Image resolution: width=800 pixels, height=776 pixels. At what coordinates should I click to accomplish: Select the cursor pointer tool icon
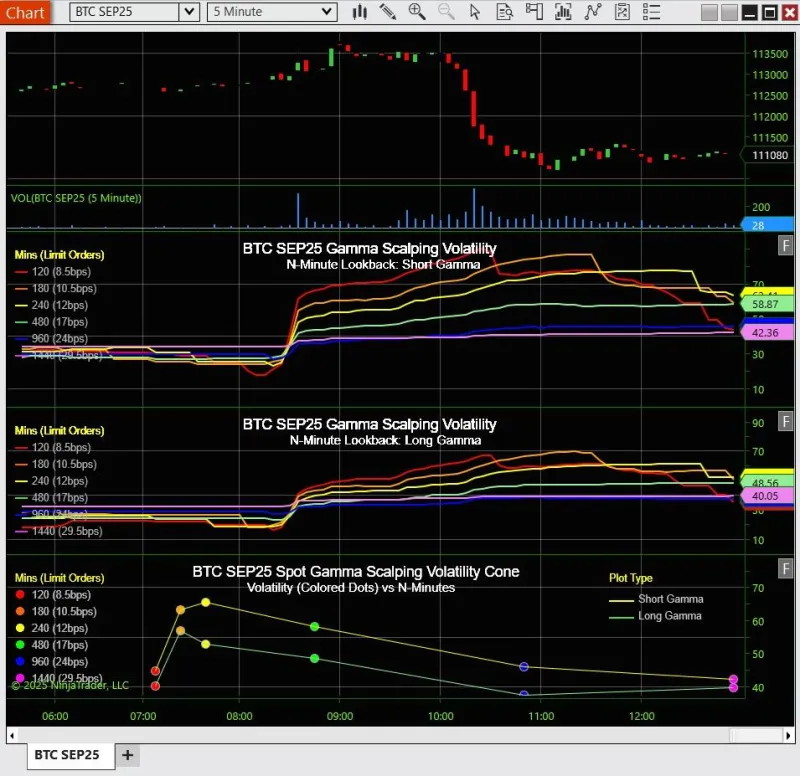tap(475, 12)
